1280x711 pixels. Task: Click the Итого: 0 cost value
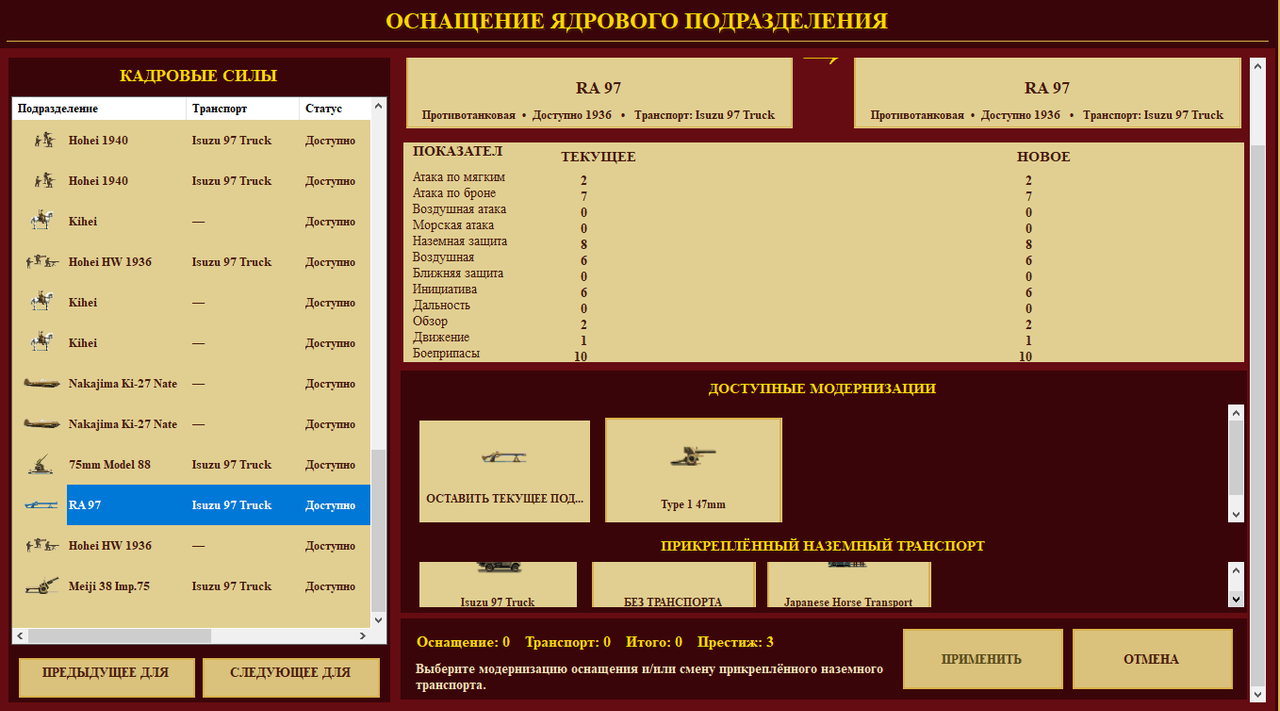[x=654, y=642]
